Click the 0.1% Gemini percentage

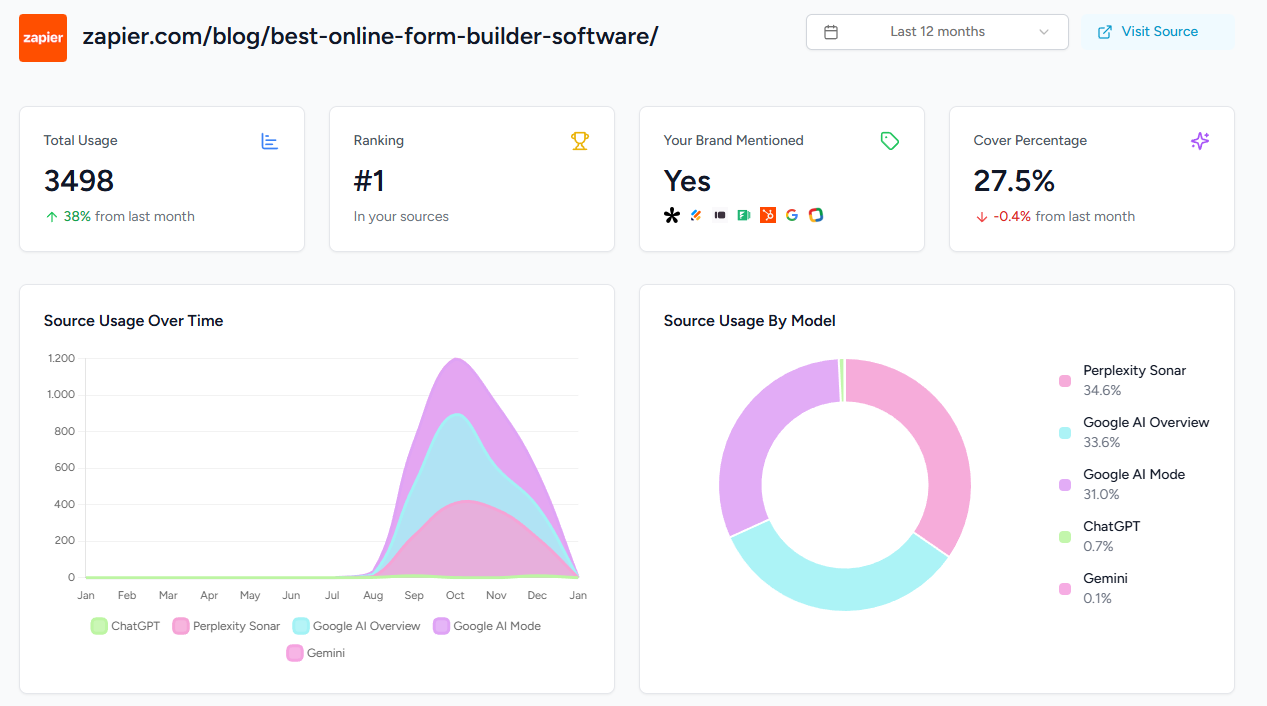click(1098, 598)
